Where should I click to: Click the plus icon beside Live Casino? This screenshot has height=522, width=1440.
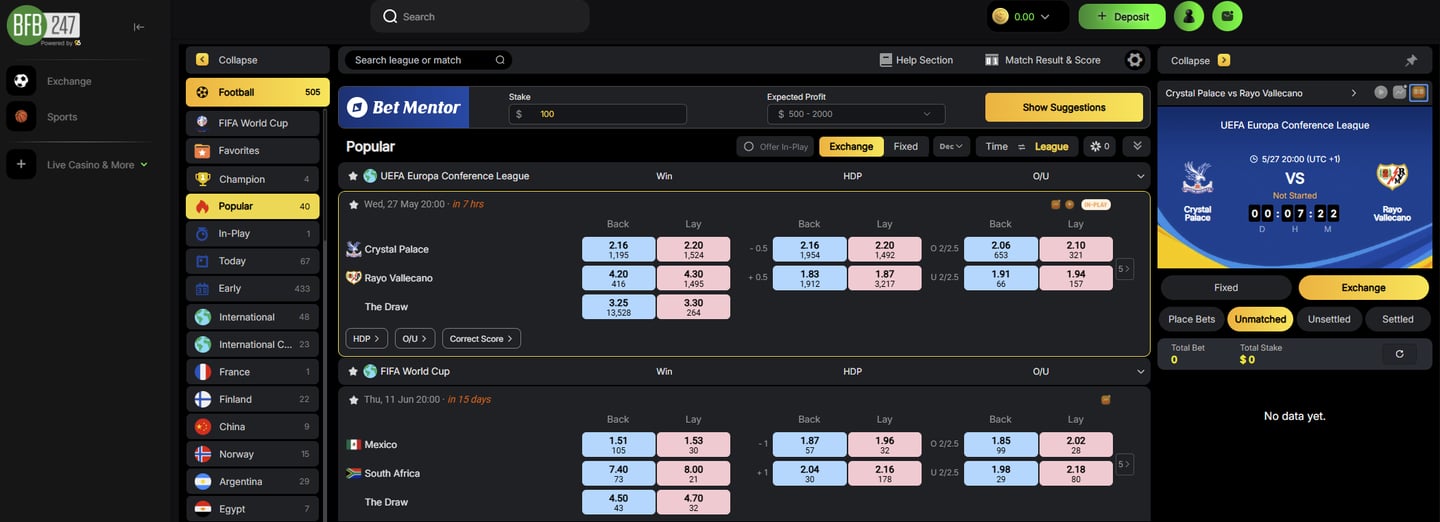(x=21, y=164)
